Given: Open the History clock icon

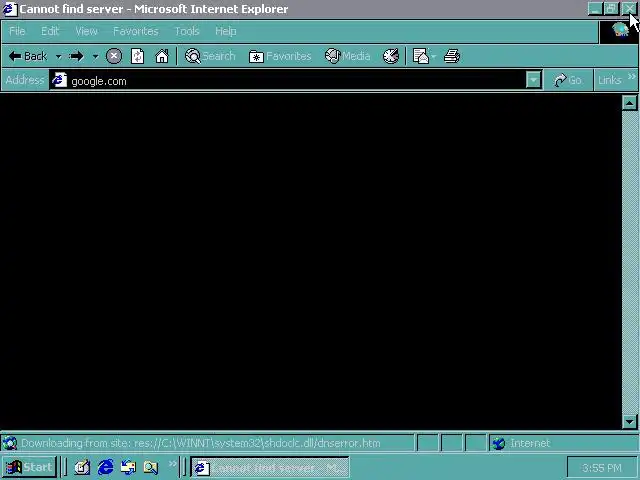Looking at the screenshot, I should click(x=391, y=56).
